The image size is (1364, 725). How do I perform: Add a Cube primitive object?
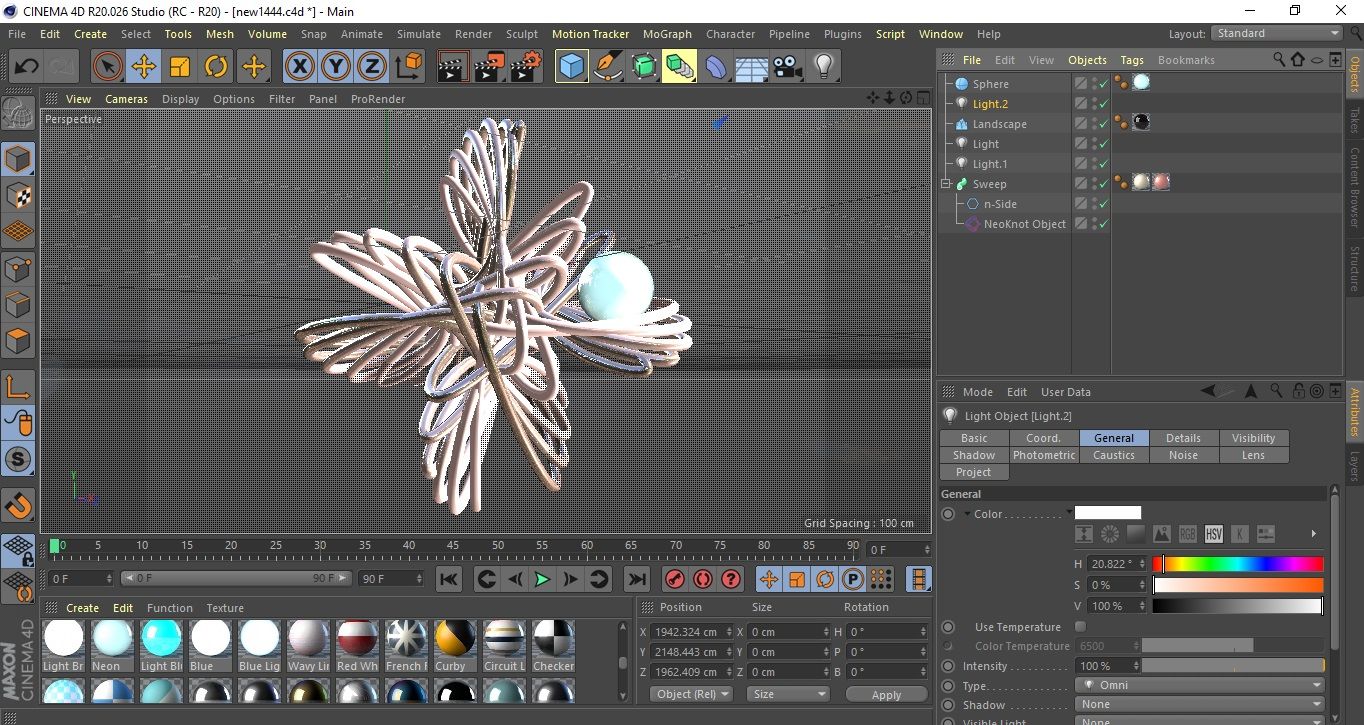click(571, 67)
